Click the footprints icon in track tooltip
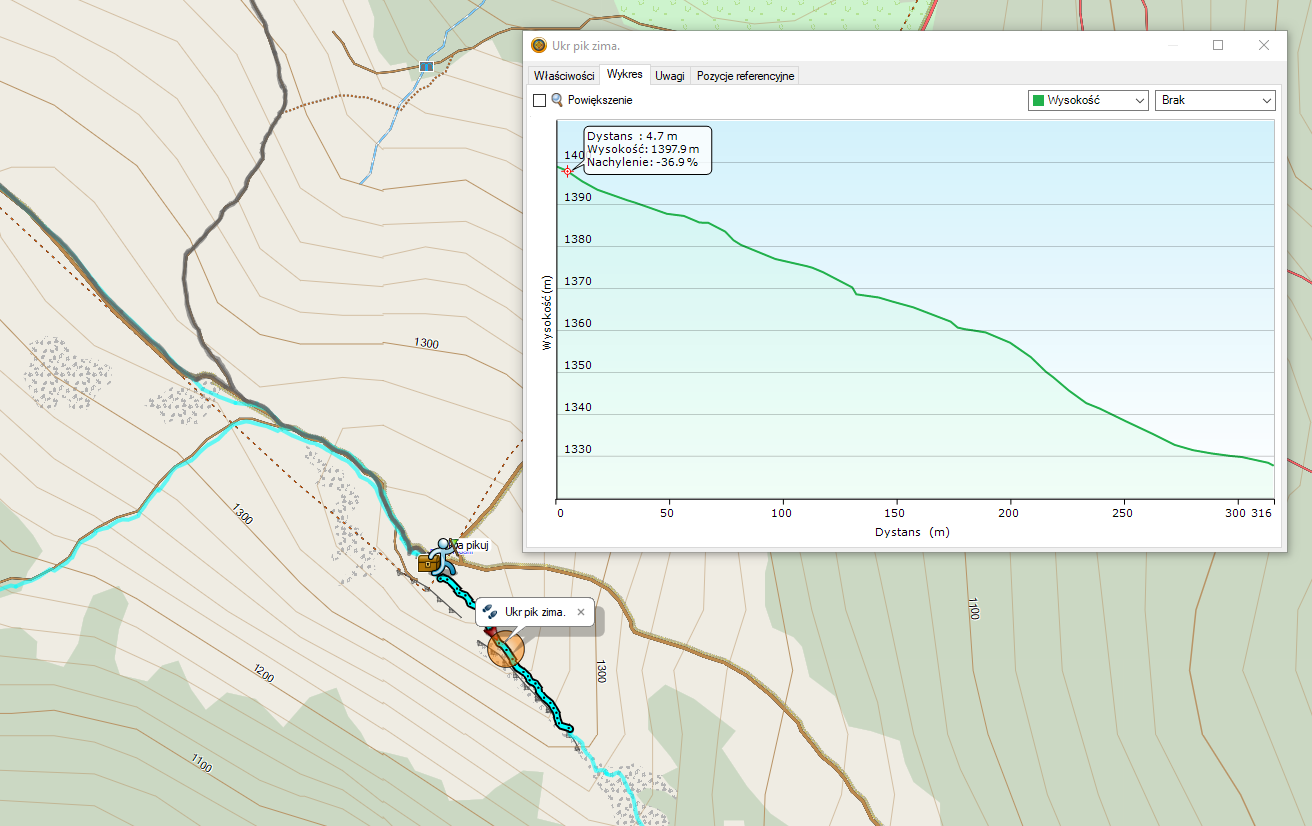Screen dimensions: 1312x826 [490, 611]
